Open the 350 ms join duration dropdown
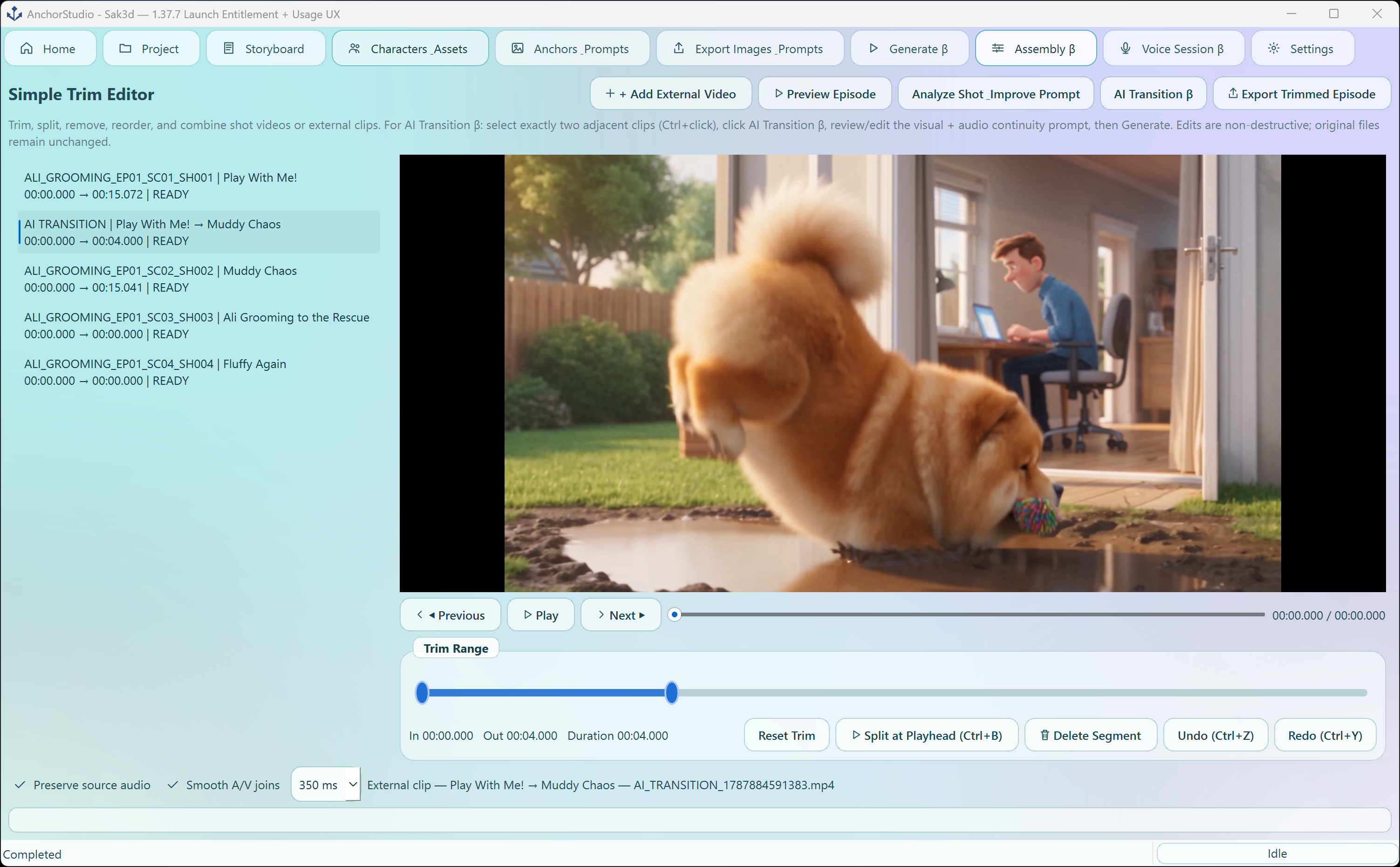This screenshot has width=1400, height=867. [325, 785]
